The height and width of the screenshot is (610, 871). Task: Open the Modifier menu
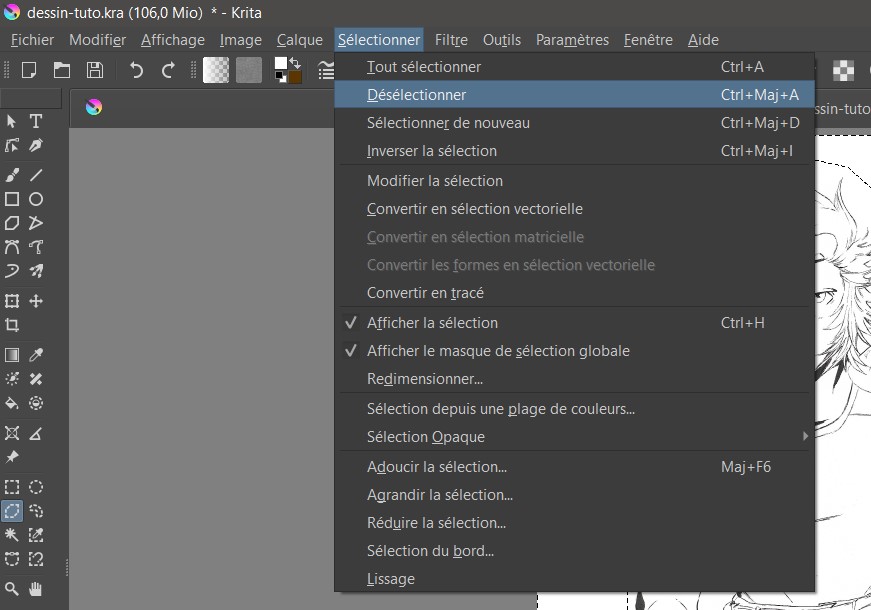tap(97, 40)
